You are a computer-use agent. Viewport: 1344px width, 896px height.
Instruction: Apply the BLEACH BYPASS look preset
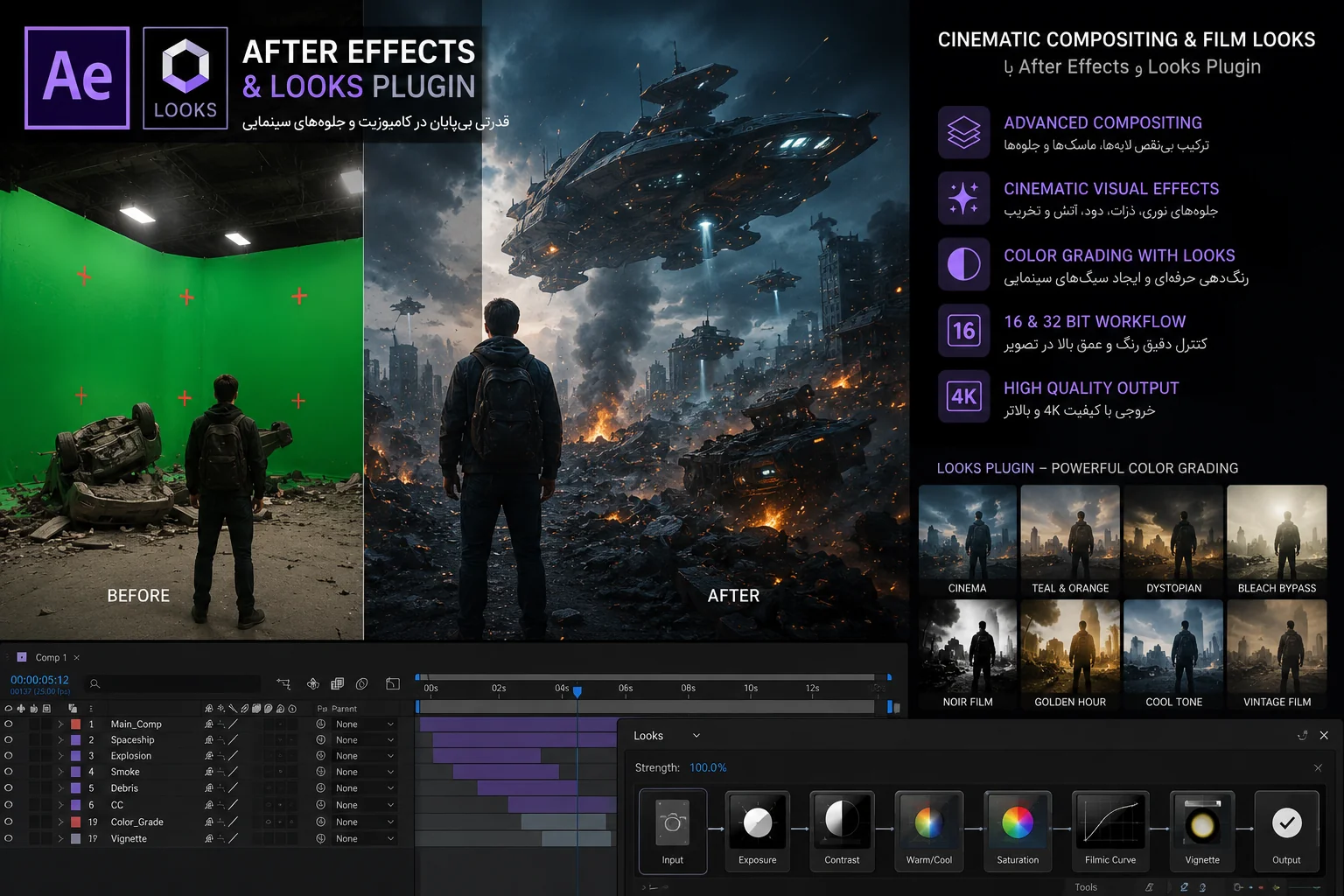tap(1277, 542)
